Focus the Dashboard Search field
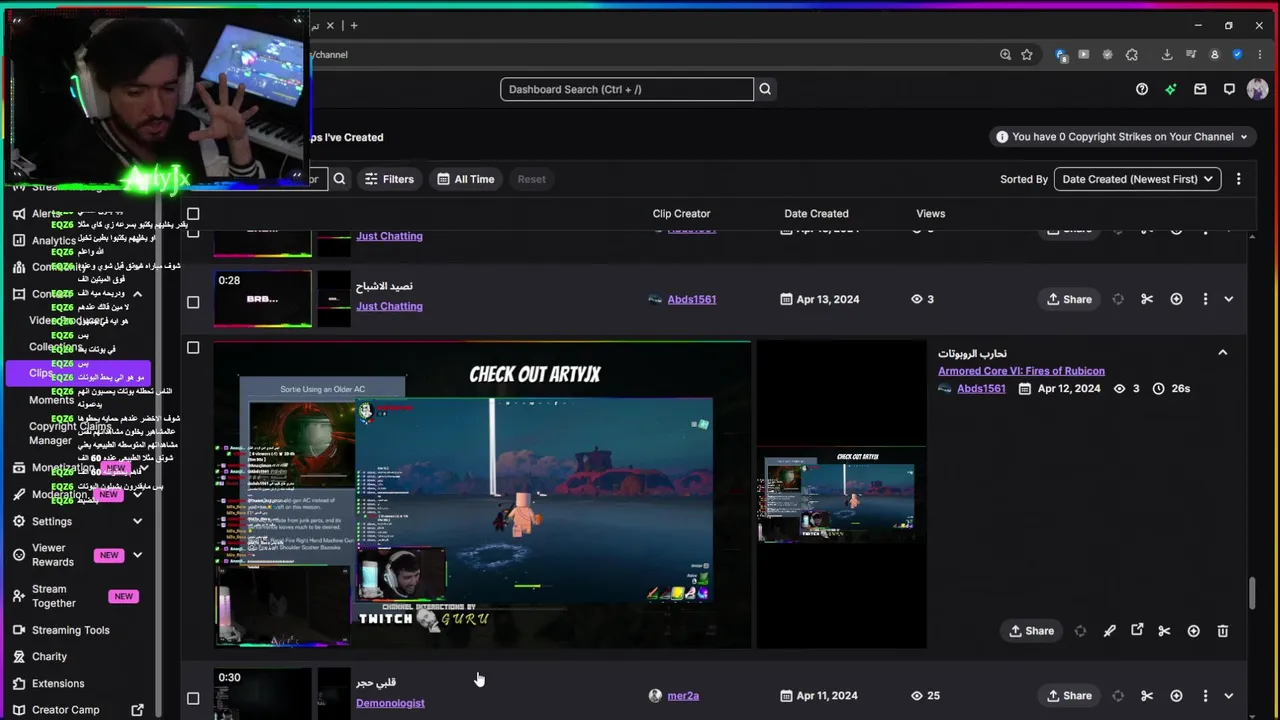The height and width of the screenshot is (720, 1280). 627,89
